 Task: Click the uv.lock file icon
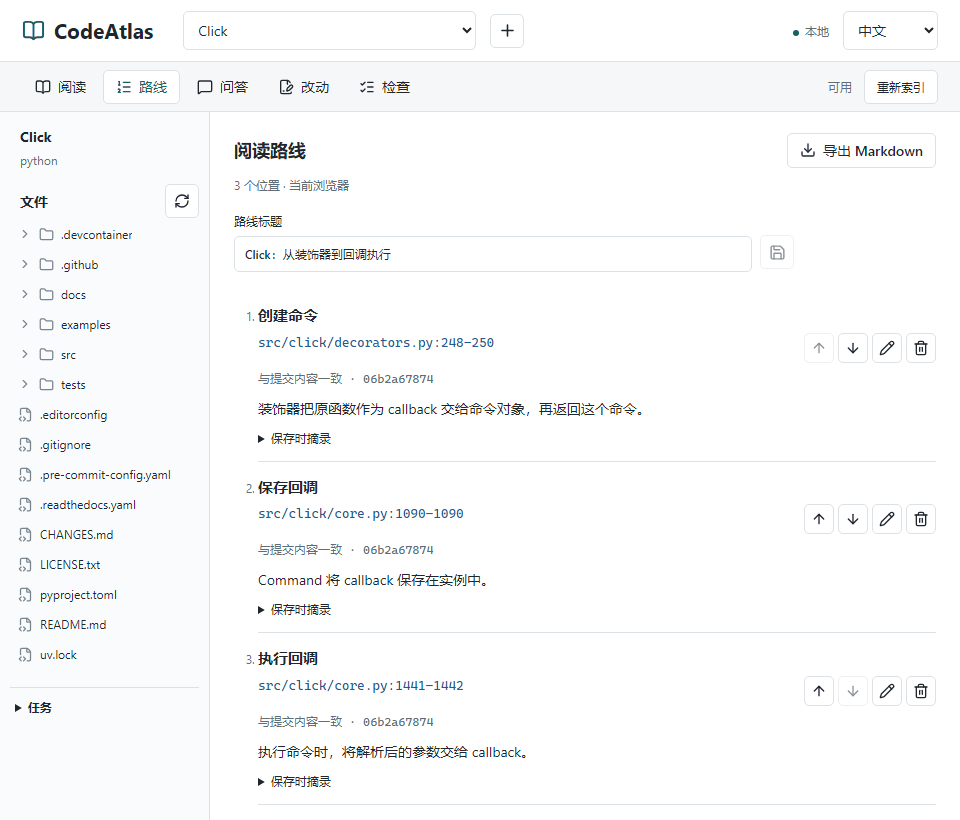25,655
